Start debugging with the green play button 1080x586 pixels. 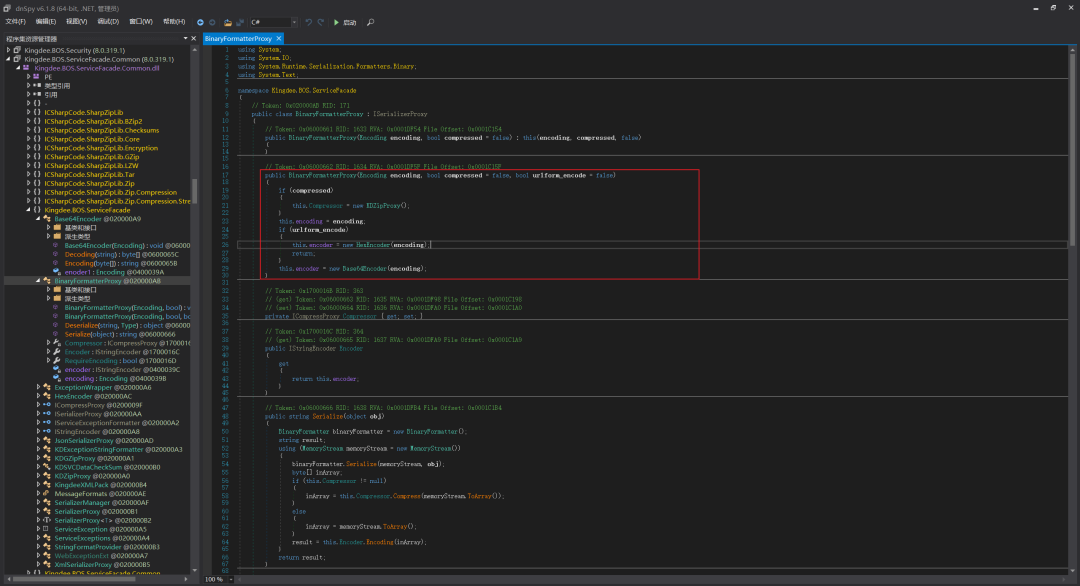click(336, 23)
